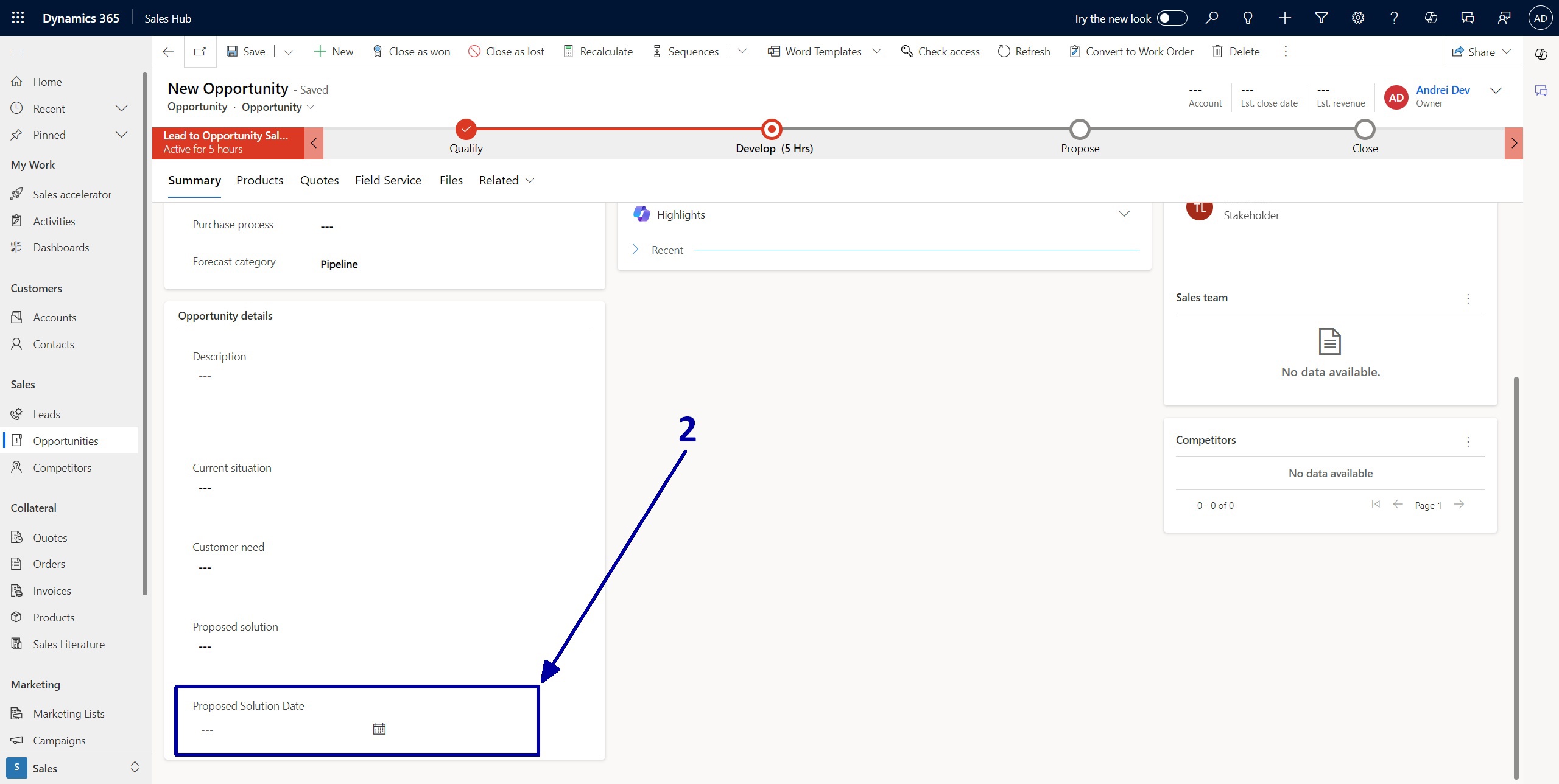Click Delete command

(x=1236, y=52)
